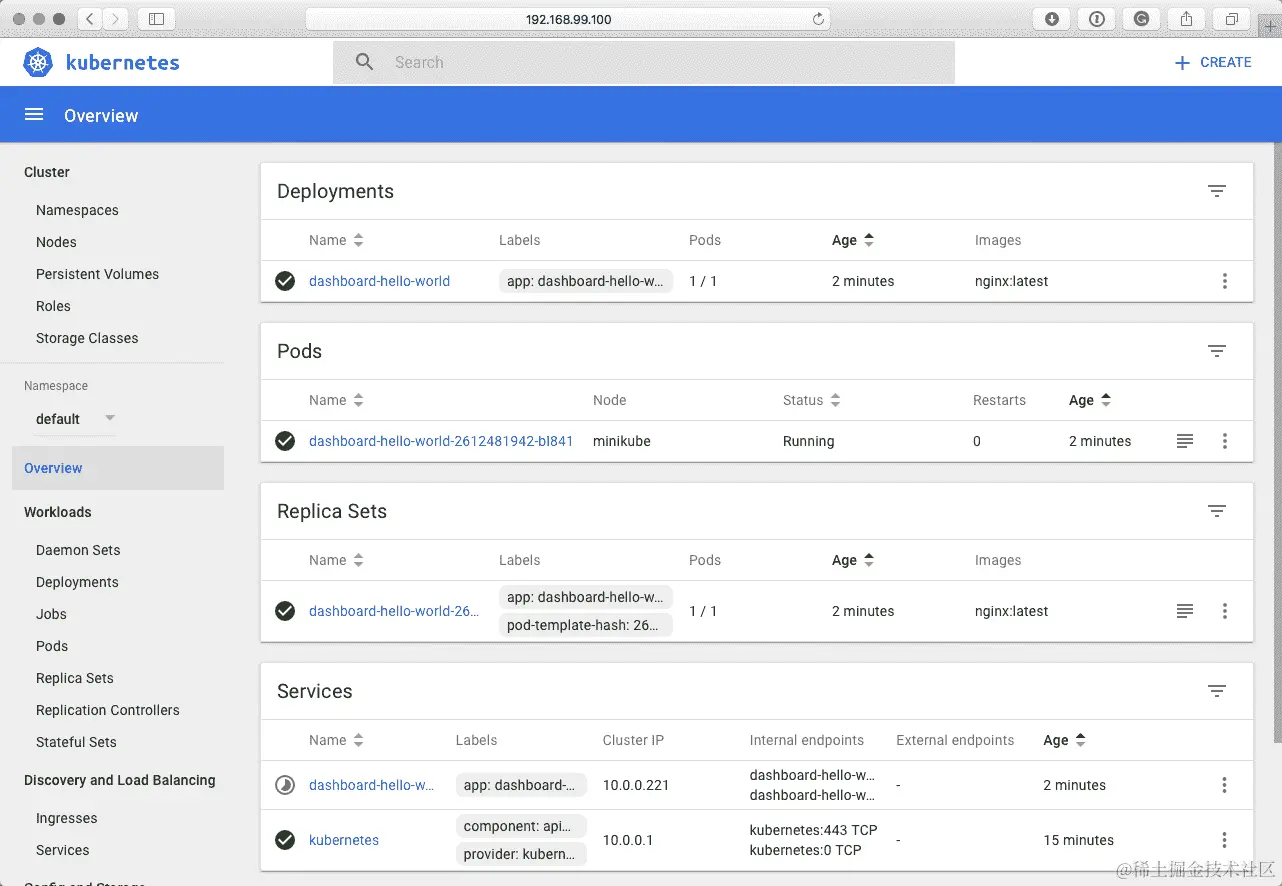
Task: Sort Pods by Name
Action: 336,400
